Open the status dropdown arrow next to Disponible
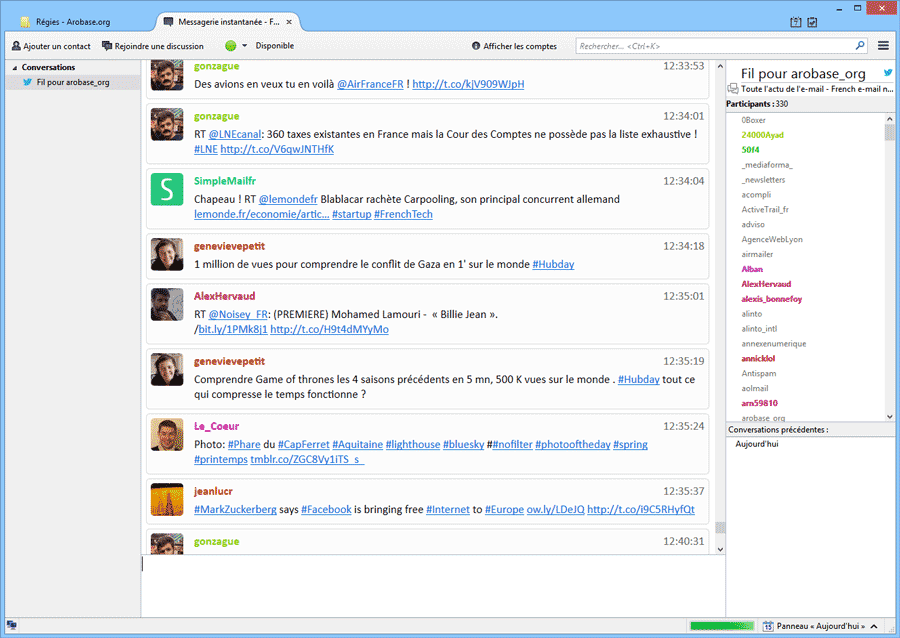This screenshot has width=900, height=638. (245, 45)
